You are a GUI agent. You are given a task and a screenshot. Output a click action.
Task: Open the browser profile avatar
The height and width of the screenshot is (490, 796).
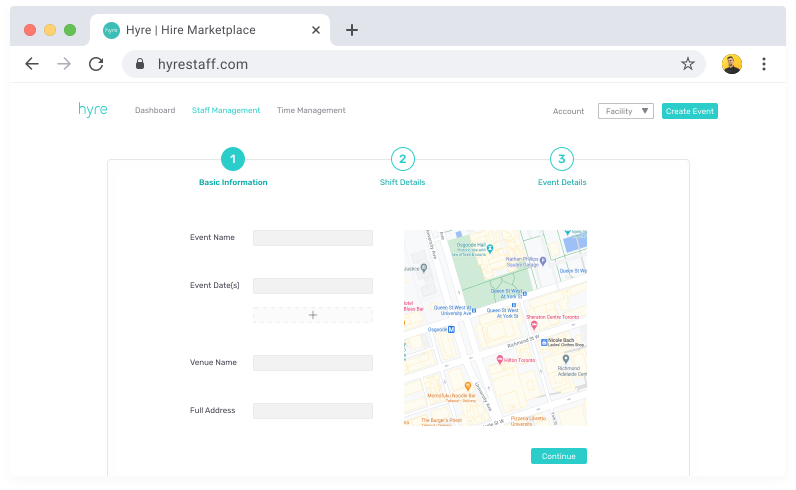pos(732,64)
